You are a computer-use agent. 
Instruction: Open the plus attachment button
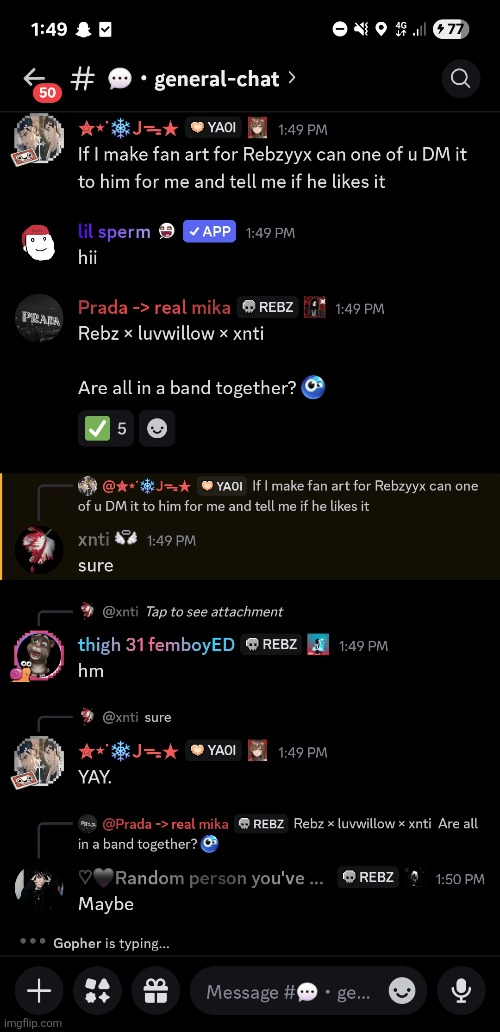[x=39, y=991]
